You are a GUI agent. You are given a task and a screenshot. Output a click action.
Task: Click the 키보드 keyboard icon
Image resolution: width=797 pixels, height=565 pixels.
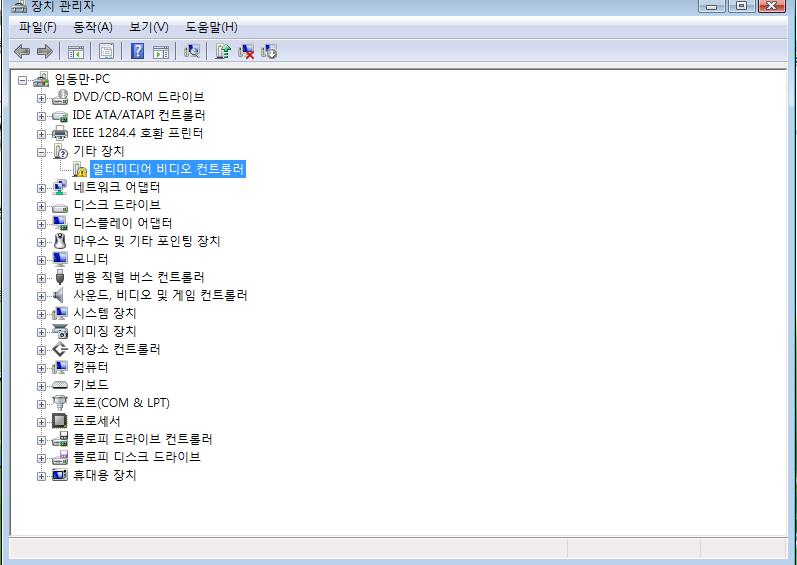click(x=60, y=385)
